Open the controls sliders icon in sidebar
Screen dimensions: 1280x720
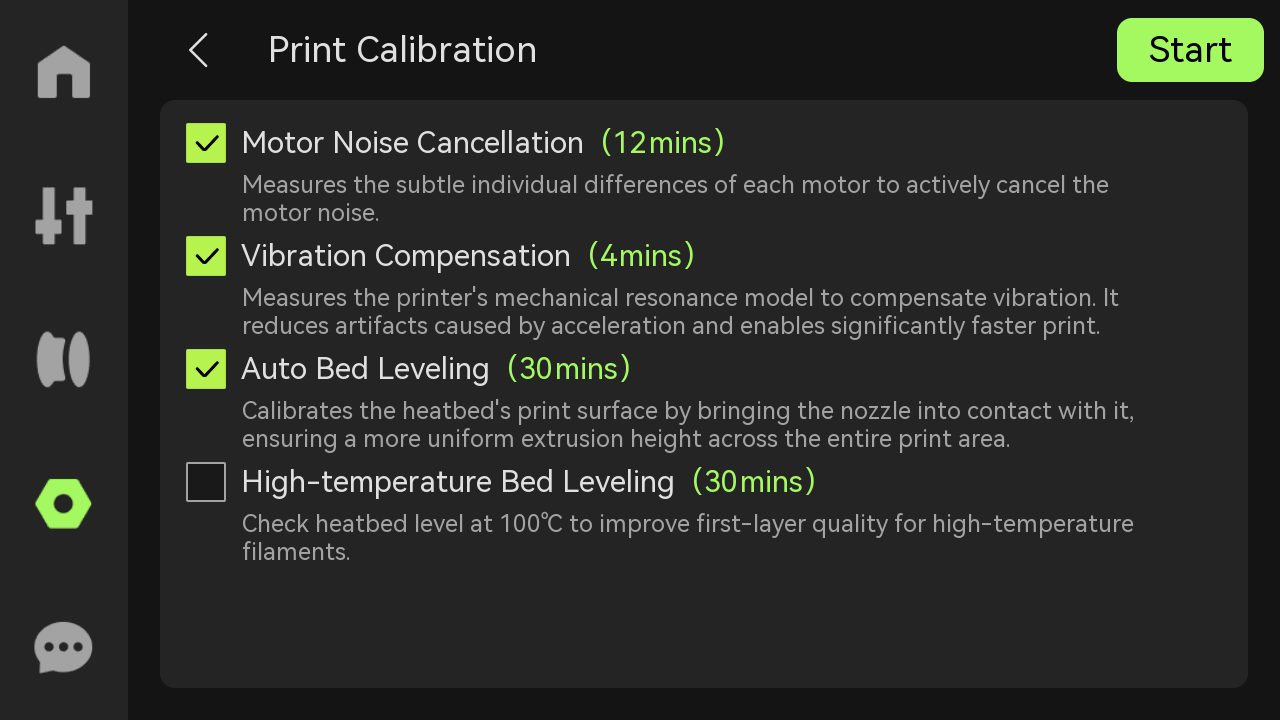[x=64, y=215]
